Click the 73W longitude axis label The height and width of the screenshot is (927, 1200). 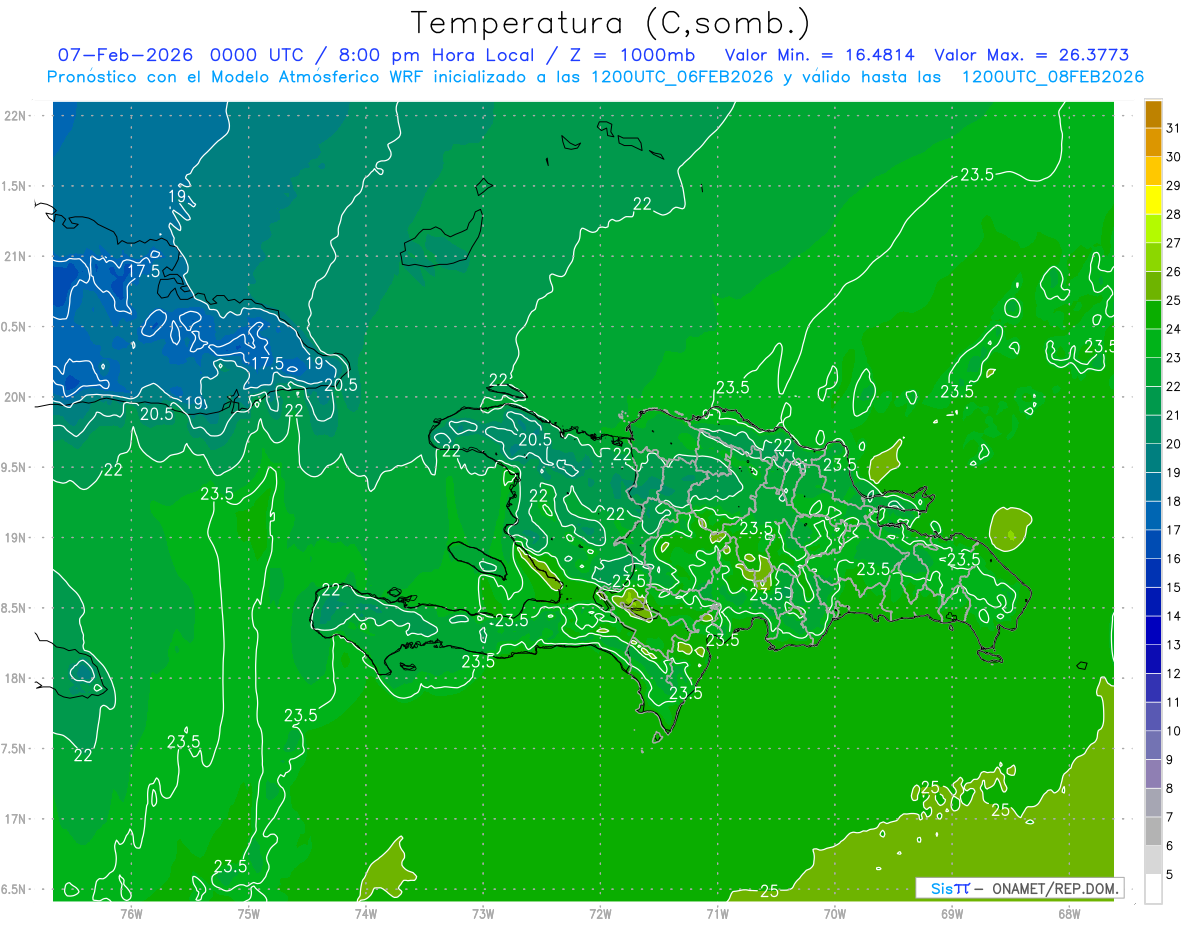482,913
